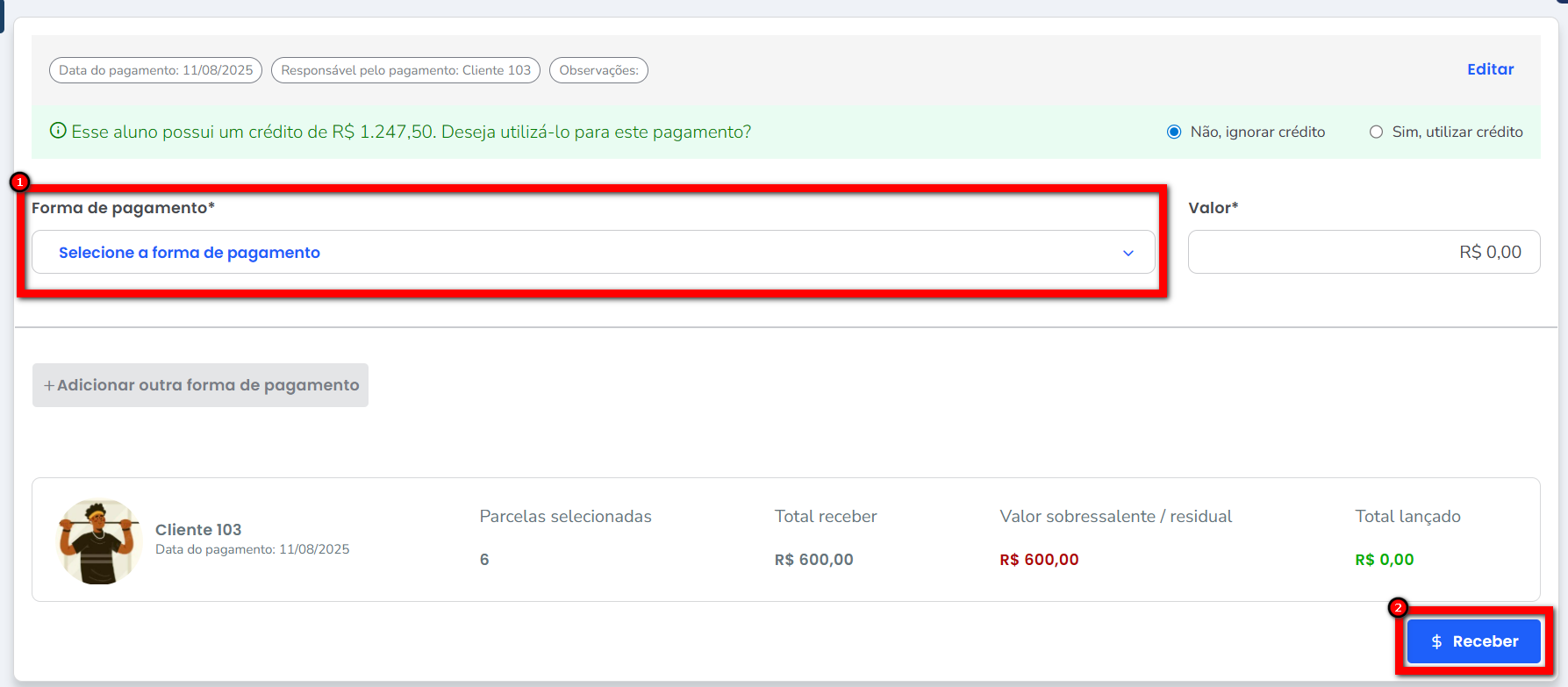Click the red R$ 600,00 residual value
The height and width of the screenshot is (687, 1568).
(1039, 560)
